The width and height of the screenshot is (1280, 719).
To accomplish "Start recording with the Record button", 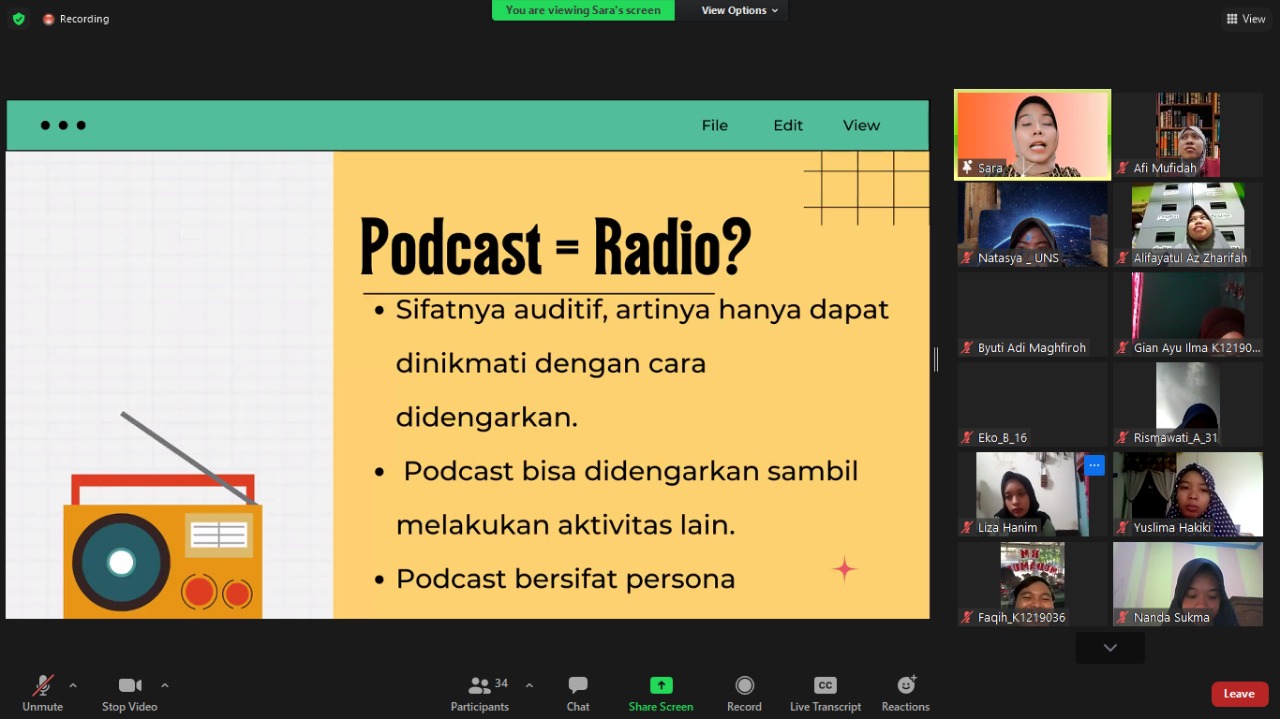I will pos(744,685).
